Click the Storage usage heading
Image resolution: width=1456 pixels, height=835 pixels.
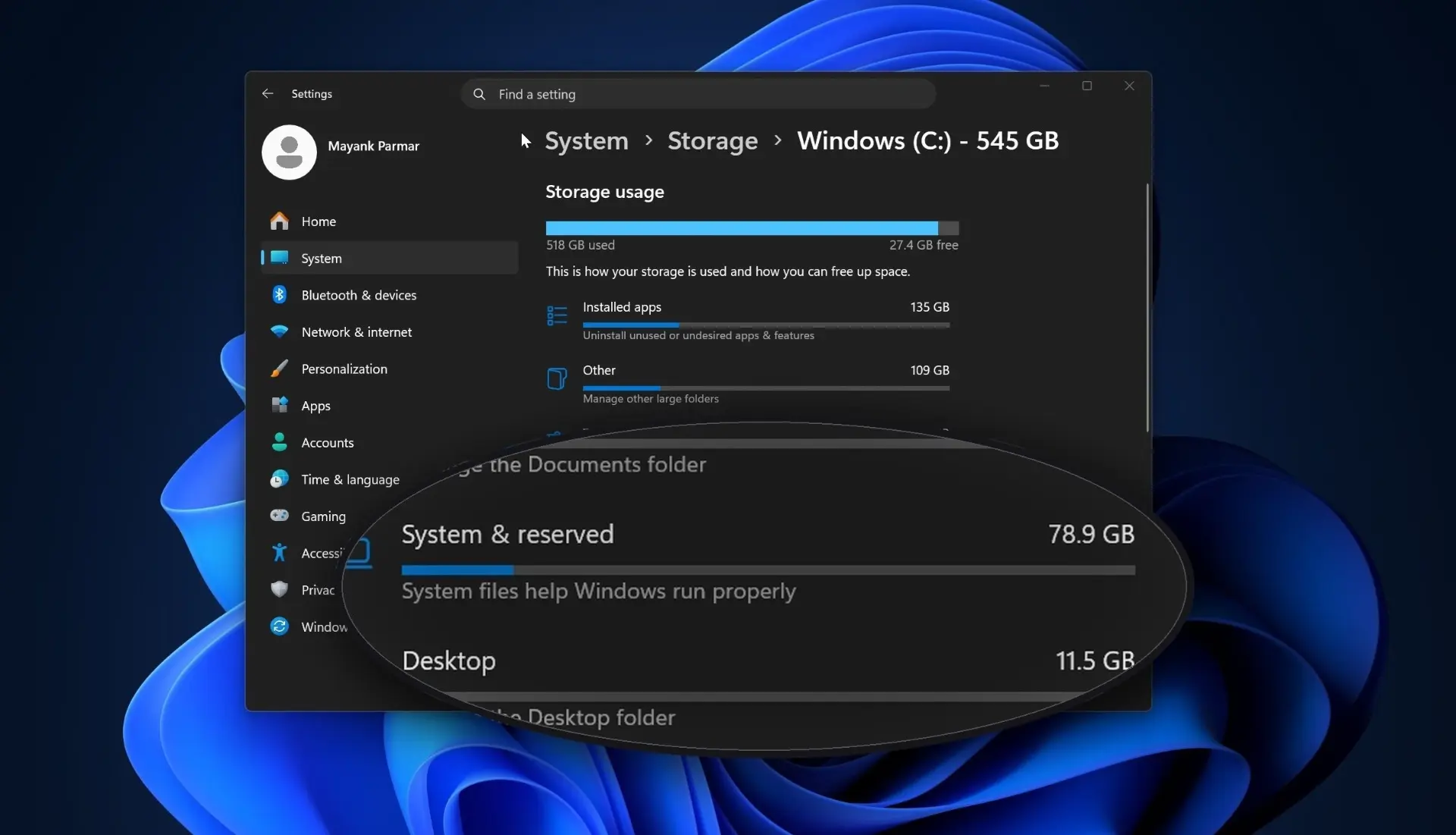(x=604, y=192)
